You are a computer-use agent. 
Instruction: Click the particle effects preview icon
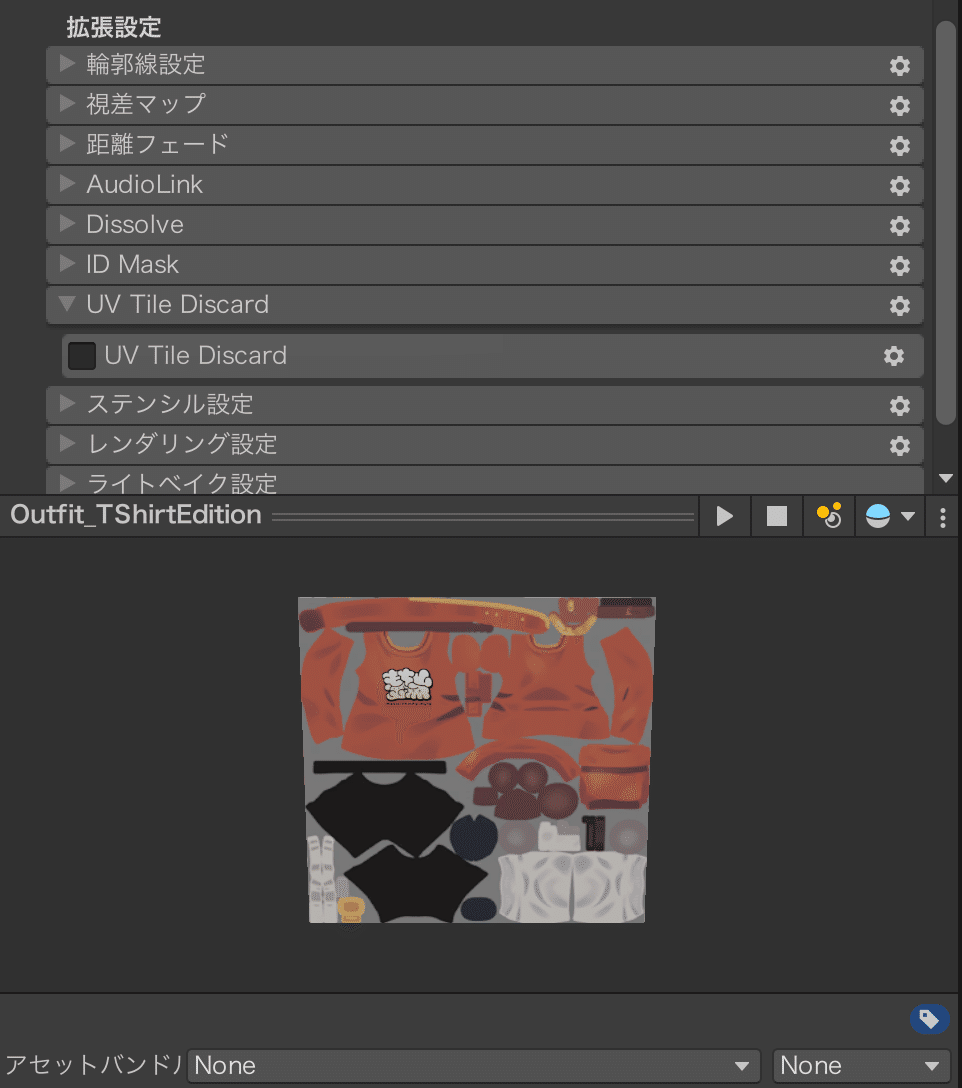point(829,516)
